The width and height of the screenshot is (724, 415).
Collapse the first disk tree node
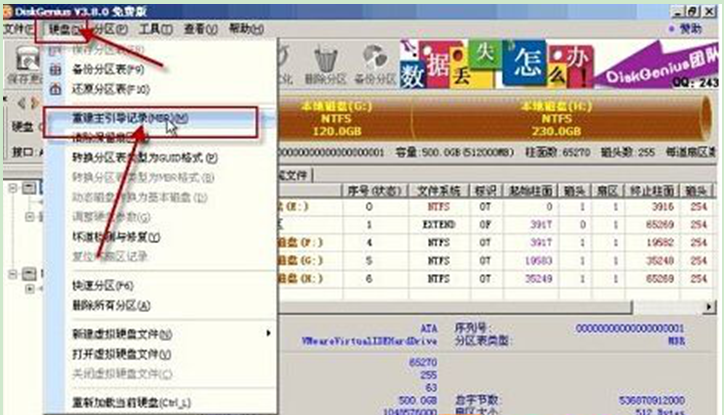point(13,187)
